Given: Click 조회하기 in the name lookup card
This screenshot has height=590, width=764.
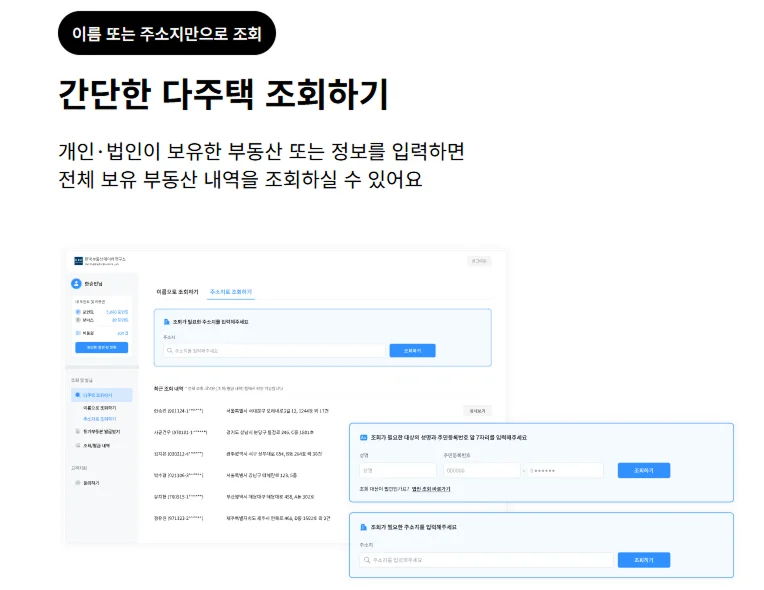Looking at the screenshot, I should (644, 471).
